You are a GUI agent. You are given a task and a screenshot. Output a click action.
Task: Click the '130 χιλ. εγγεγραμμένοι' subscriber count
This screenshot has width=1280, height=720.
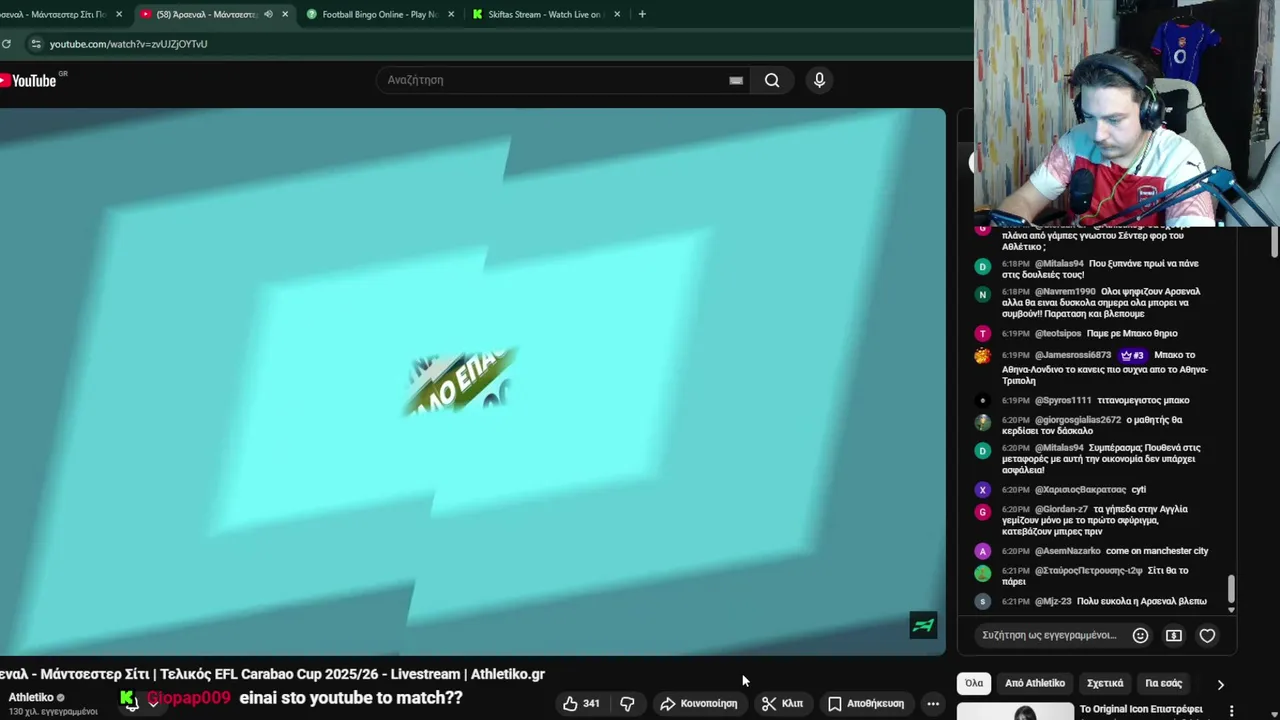pos(53,712)
